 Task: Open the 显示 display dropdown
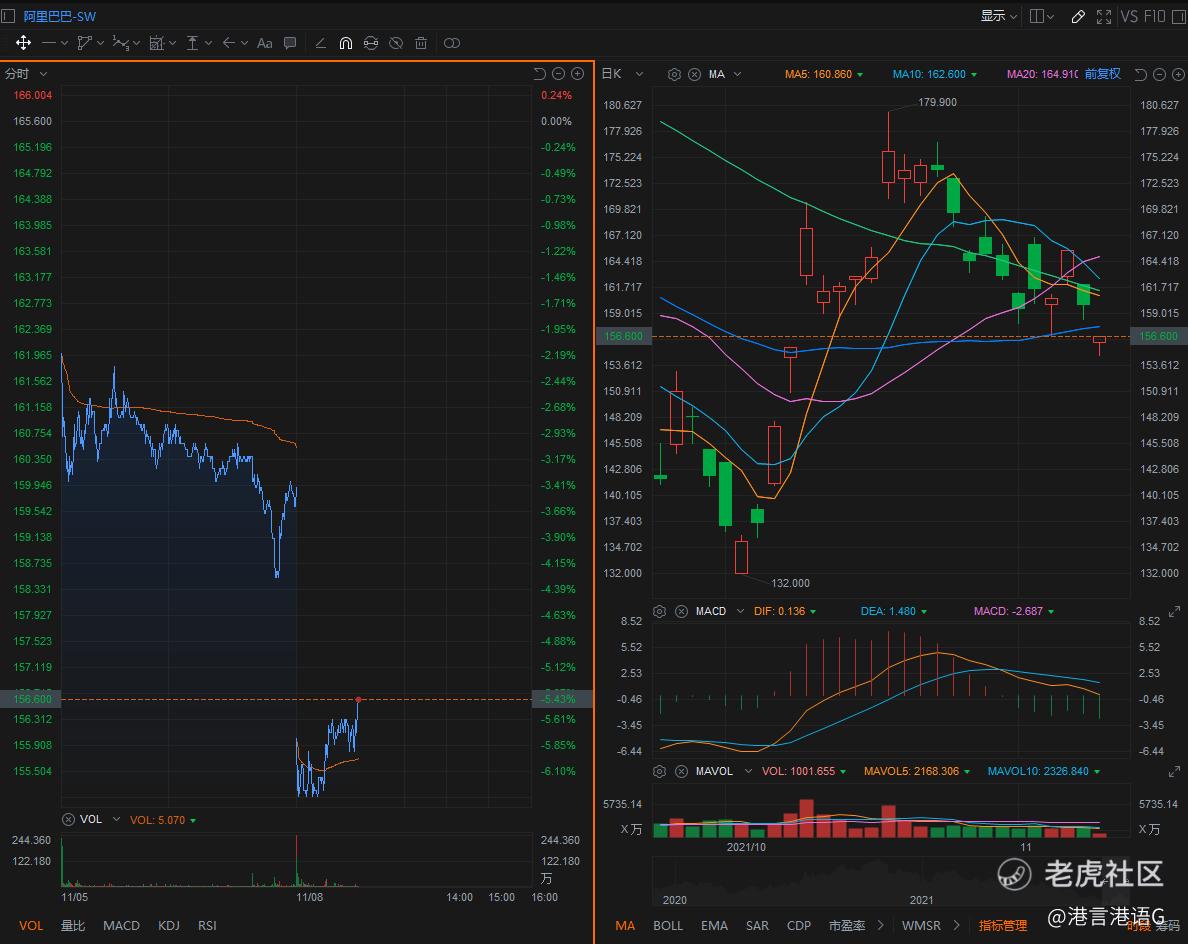pyautogui.click(x=999, y=16)
